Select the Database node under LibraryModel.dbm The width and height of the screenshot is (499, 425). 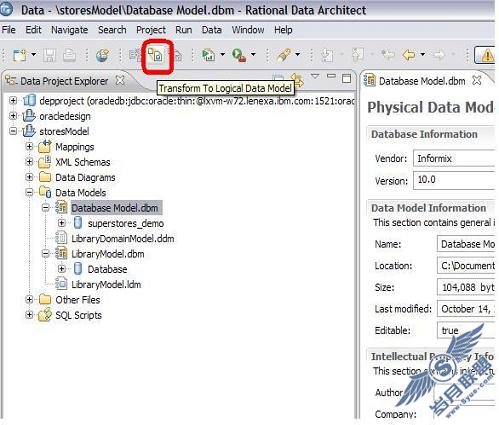pos(107,269)
